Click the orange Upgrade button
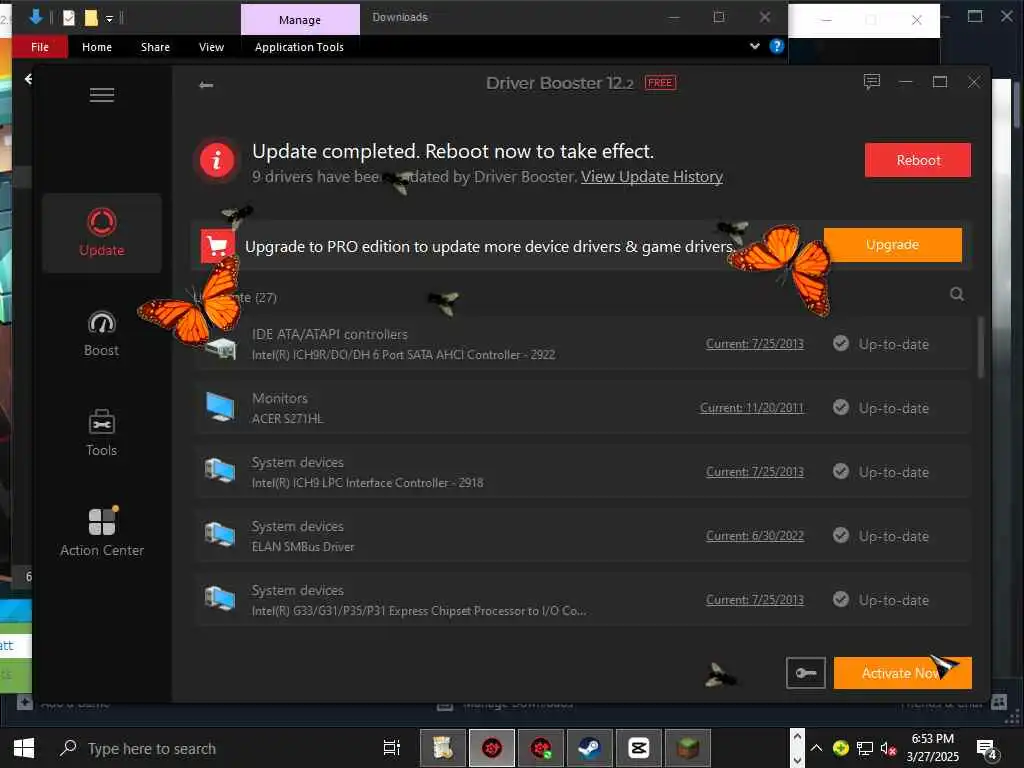The height and width of the screenshot is (768, 1024). 892,245
